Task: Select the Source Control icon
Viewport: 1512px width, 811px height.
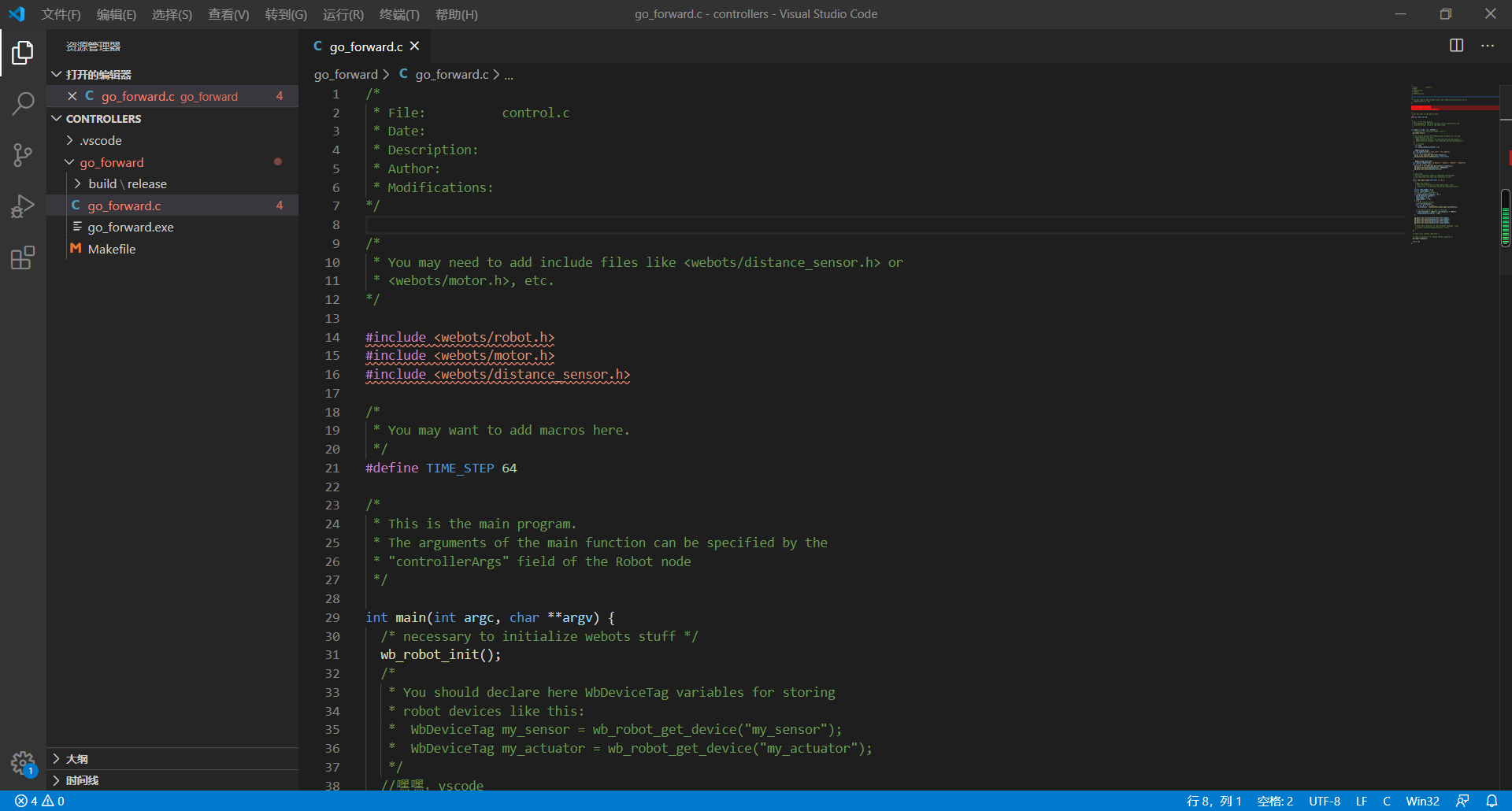Action: pos(23,154)
